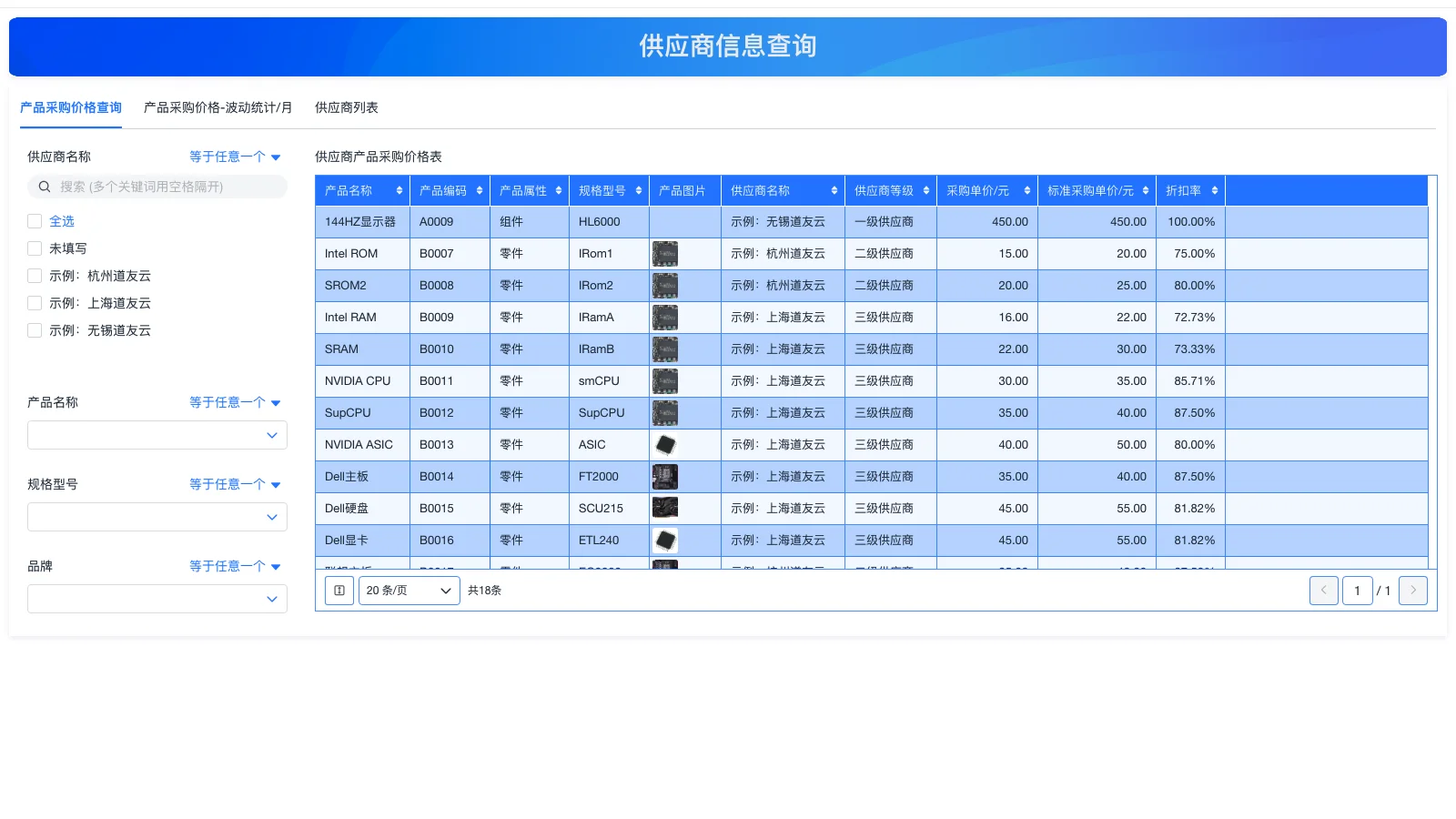Image resolution: width=1456 pixels, height=819 pixels.
Task: Click the page number input field showing 1
Action: click(1357, 590)
